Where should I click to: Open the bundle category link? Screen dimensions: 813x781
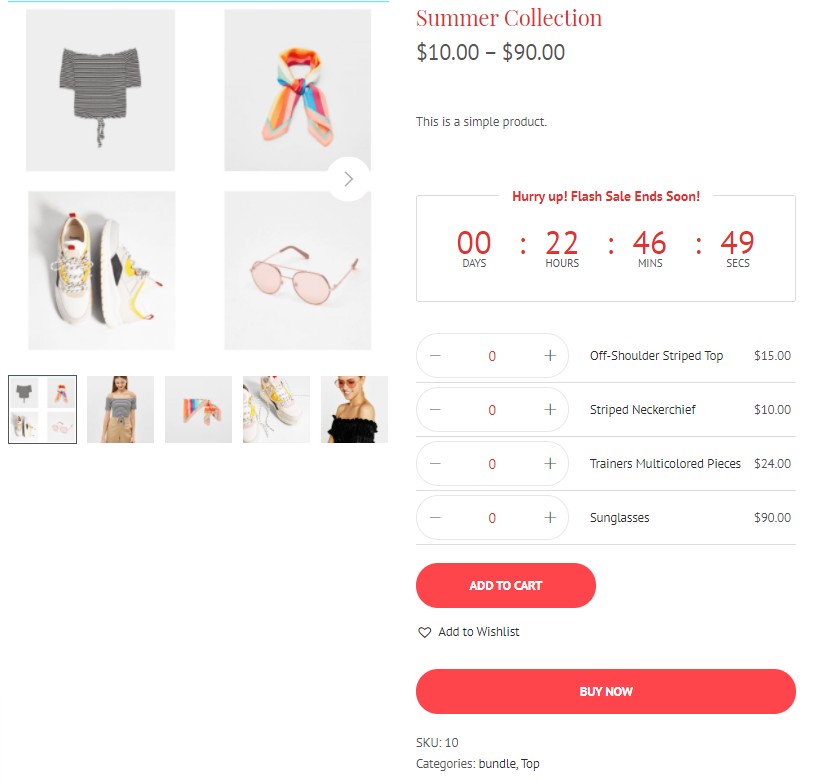(x=497, y=763)
